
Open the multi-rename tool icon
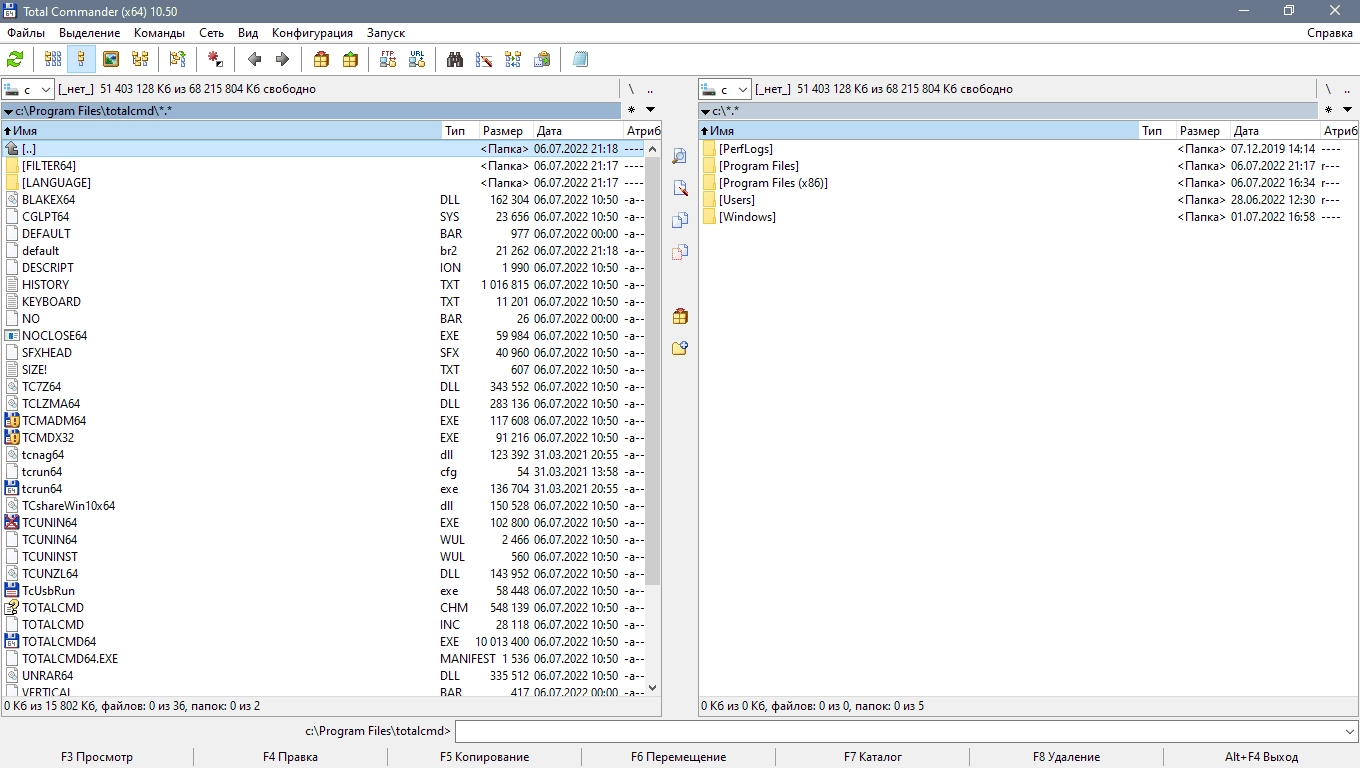point(484,59)
